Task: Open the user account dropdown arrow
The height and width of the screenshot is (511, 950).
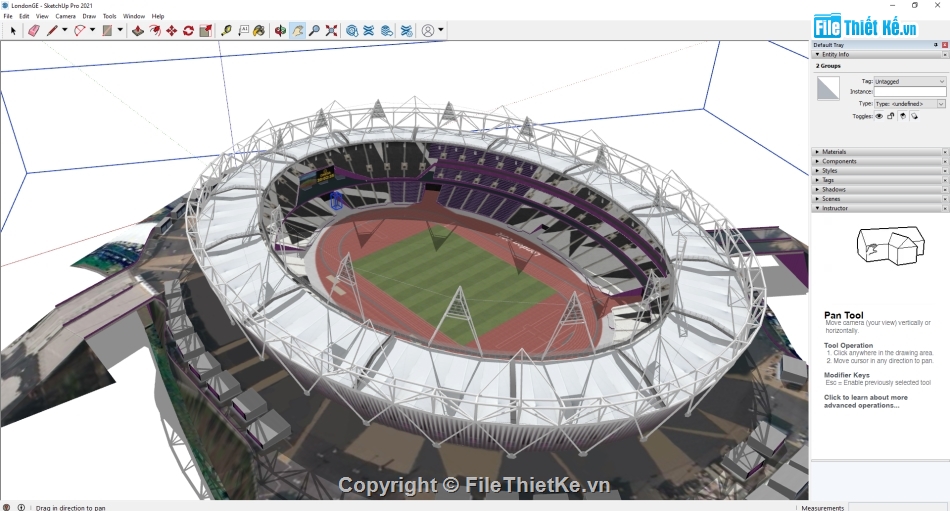Action: 440,30
